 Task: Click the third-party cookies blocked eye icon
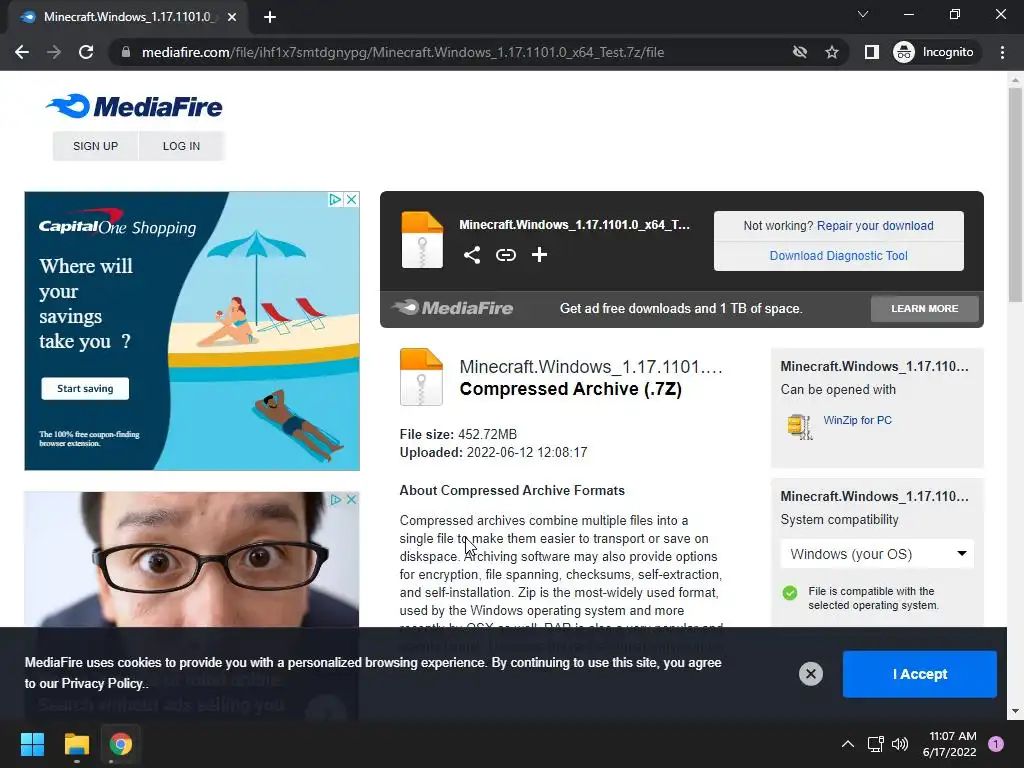tap(799, 52)
